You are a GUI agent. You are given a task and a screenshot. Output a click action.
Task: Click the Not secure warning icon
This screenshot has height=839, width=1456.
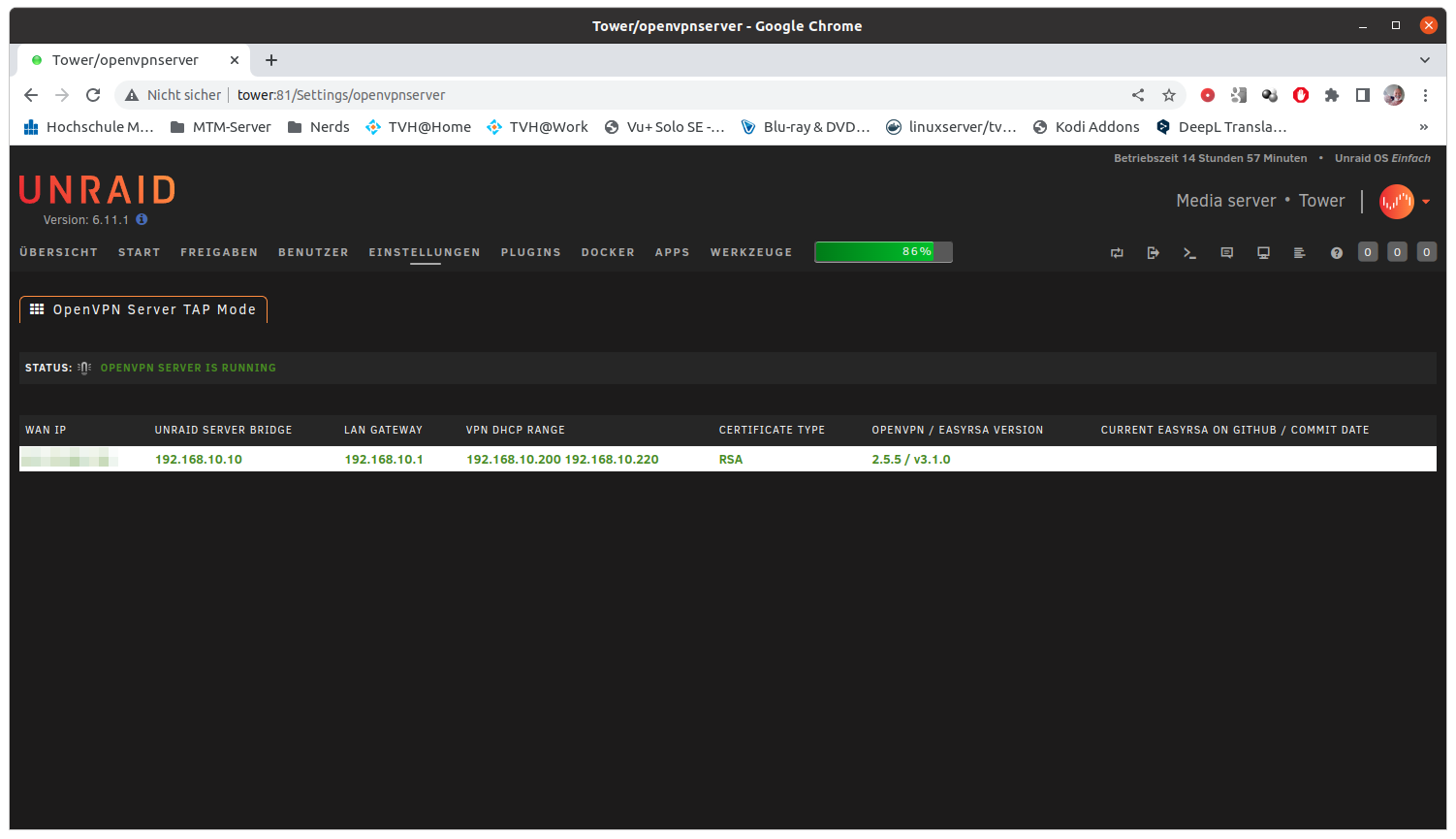pyautogui.click(x=132, y=95)
